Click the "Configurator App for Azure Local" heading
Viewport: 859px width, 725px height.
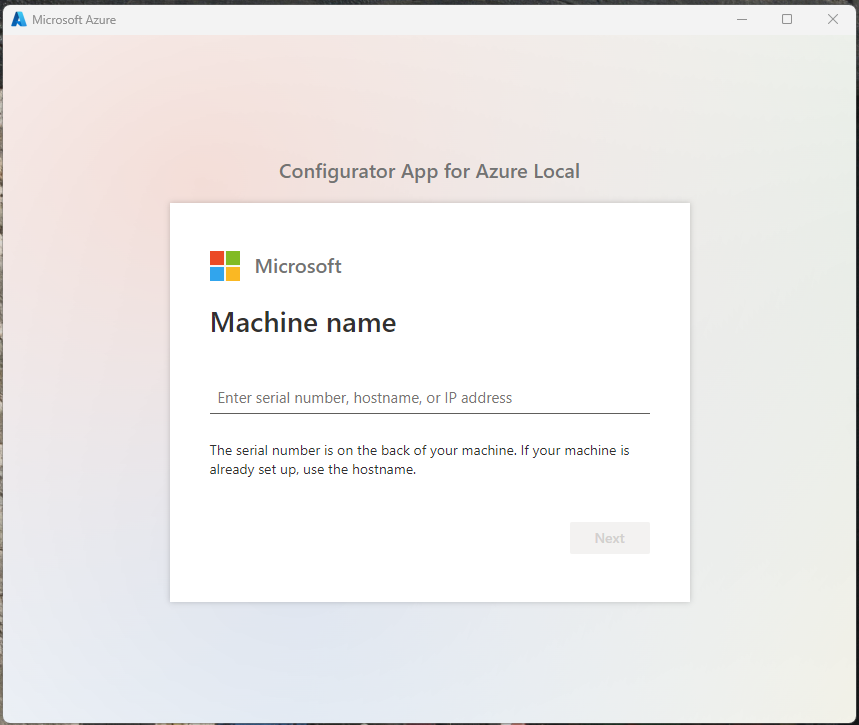point(429,171)
